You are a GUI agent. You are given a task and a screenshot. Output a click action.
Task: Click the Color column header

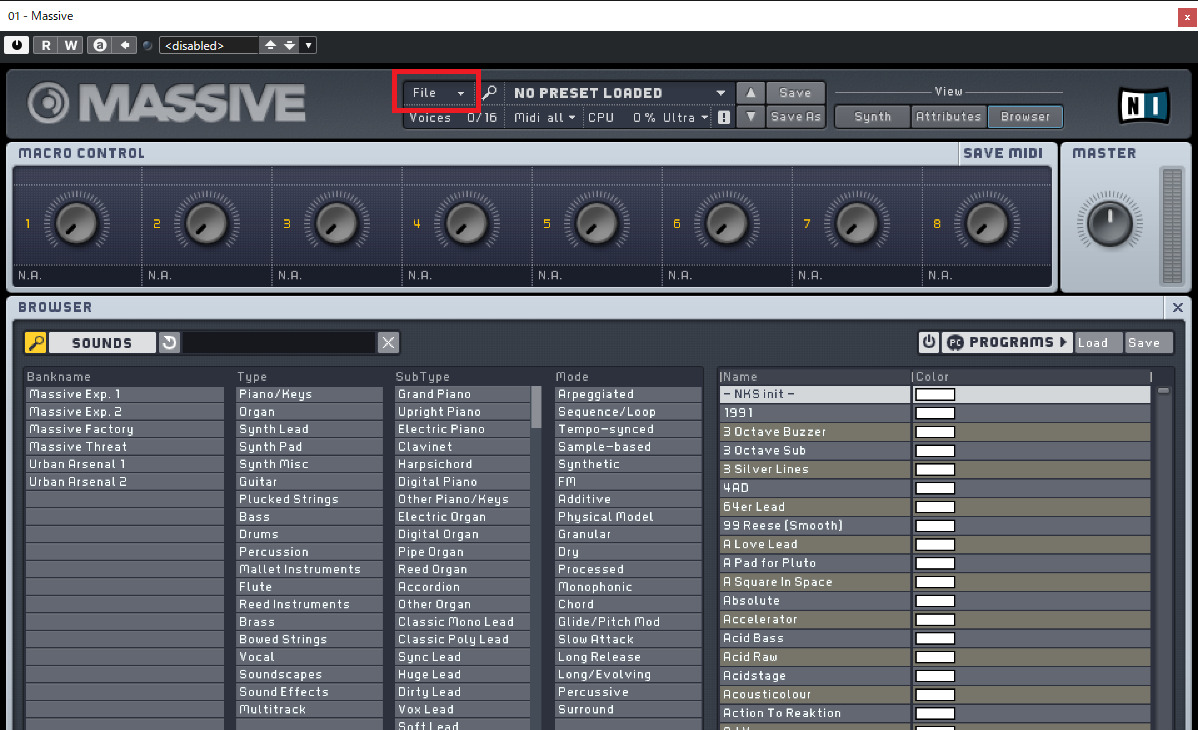click(x=1031, y=377)
